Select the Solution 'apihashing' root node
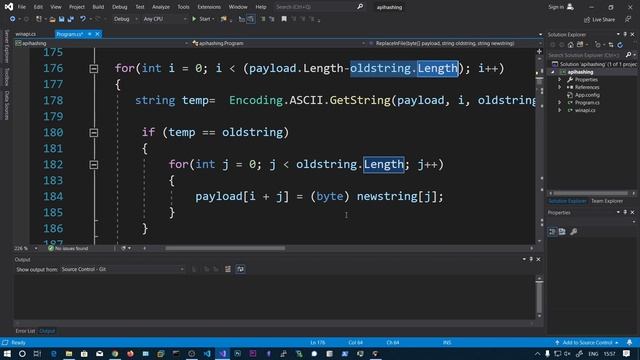Image resolution: width=640 pixels, height=360 pixels. (x=594, y=64)
